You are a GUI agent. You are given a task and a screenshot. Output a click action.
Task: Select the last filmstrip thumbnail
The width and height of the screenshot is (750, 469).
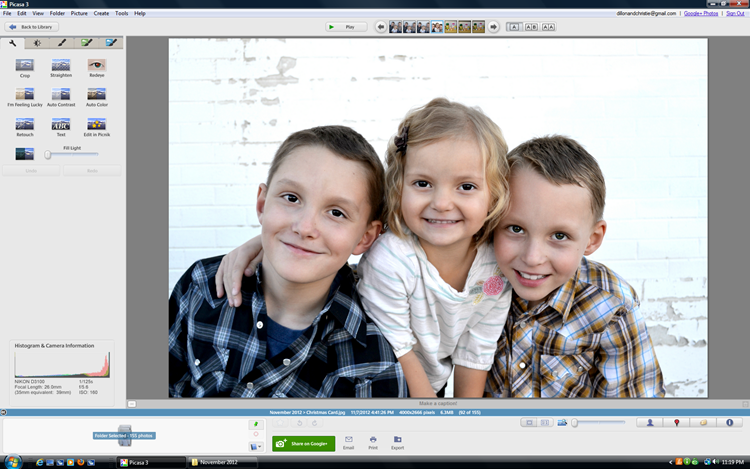coord(478,27)
